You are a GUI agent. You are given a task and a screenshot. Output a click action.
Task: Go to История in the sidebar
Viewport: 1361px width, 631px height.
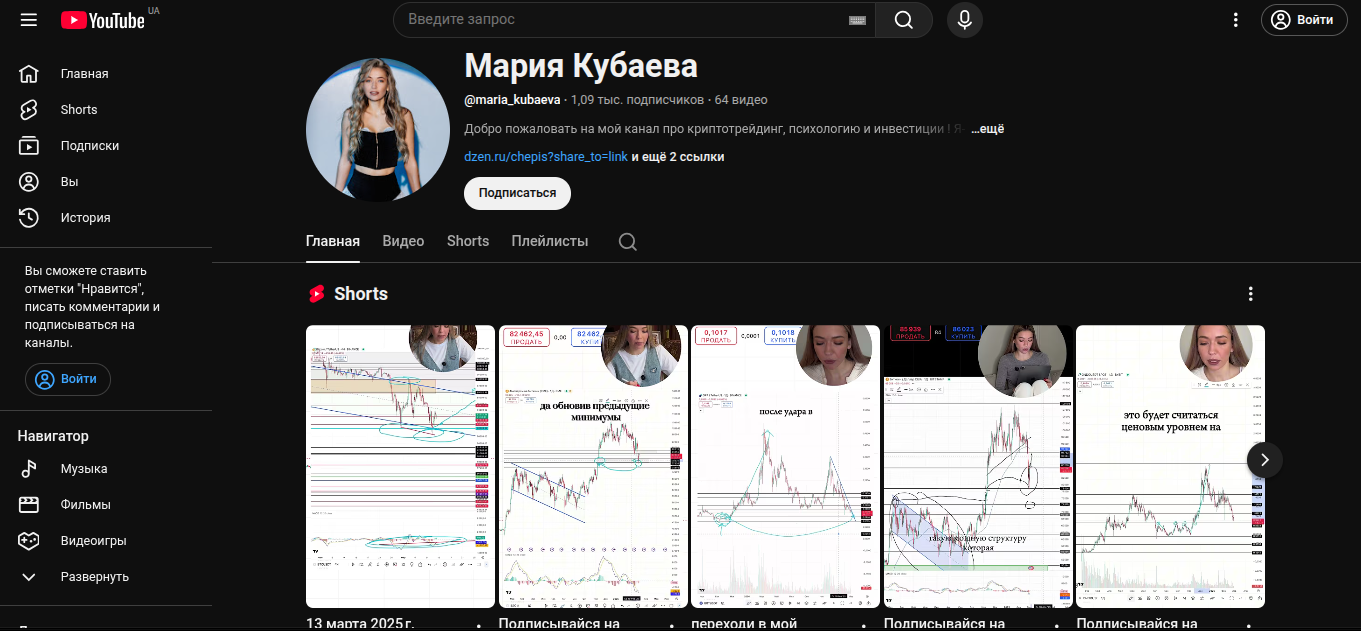coord(85,218)
